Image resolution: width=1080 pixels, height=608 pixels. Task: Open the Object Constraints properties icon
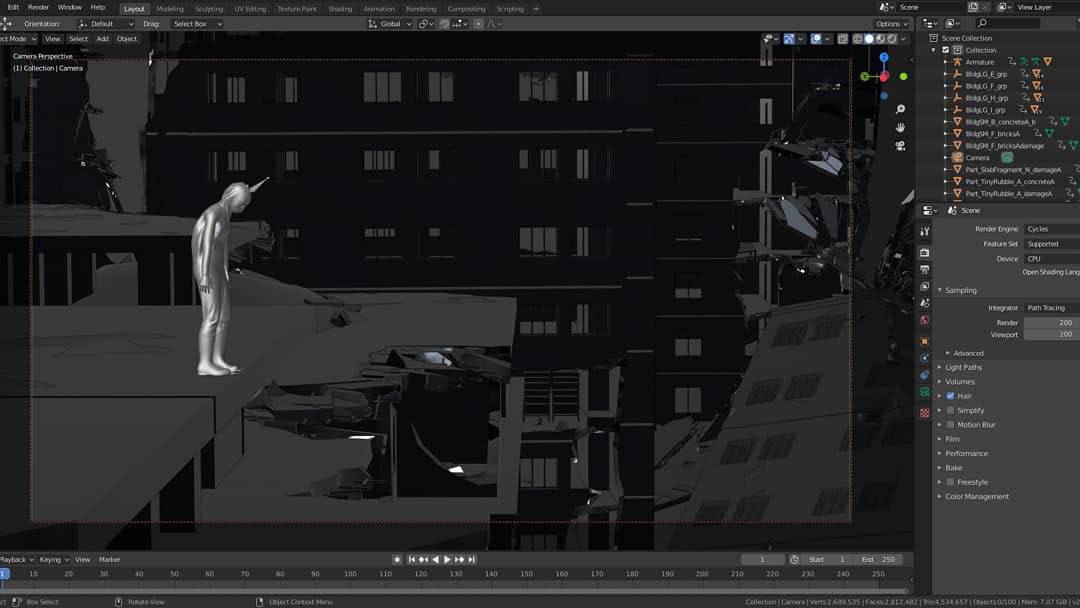tap(924, 375)
